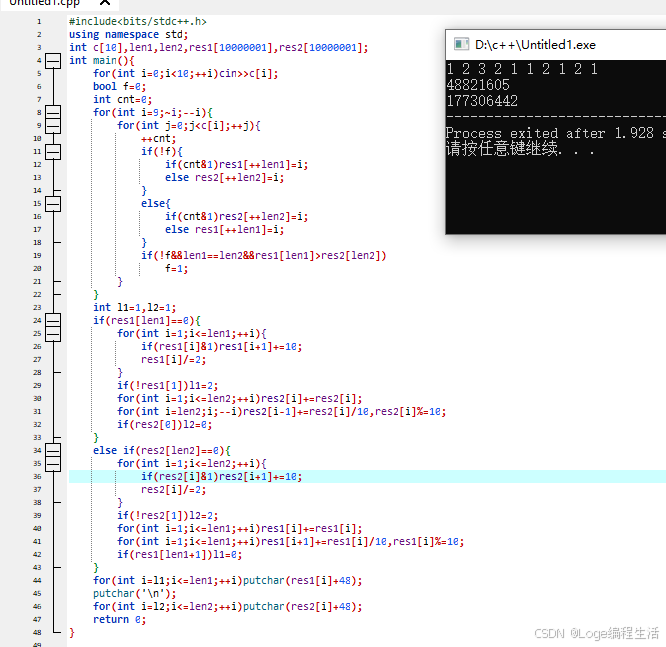Viewport: 666px width, 647px height.
Task: Collapse the fold marker on line 9 inner loop
Action: pos(53,126)
